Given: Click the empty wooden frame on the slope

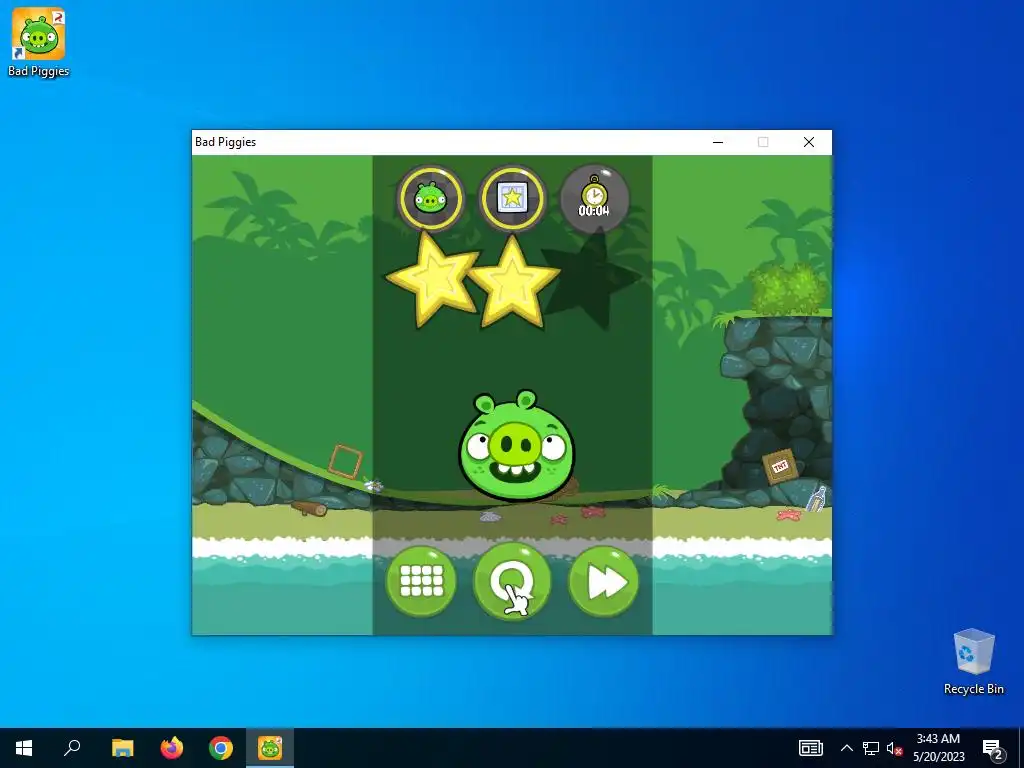Looking at the screenshot, I should pos(345,461).
